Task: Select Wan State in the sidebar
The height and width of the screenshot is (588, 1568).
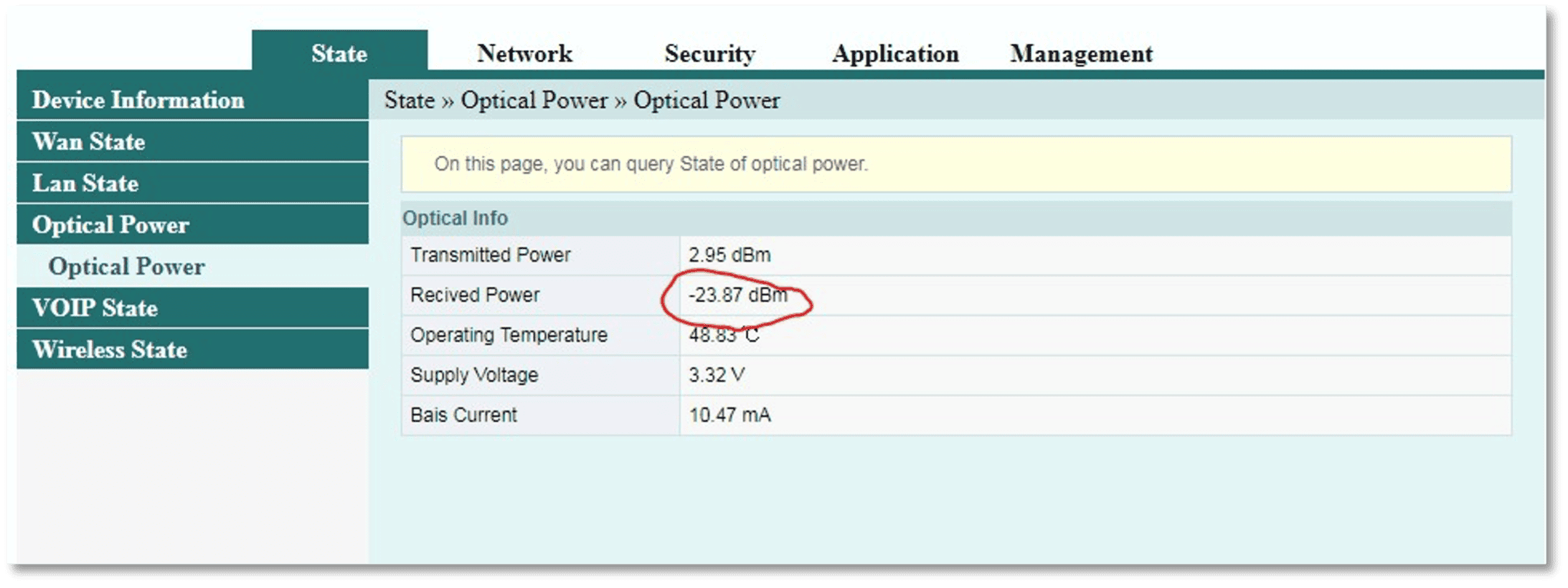Action: [x=89, y=141]
